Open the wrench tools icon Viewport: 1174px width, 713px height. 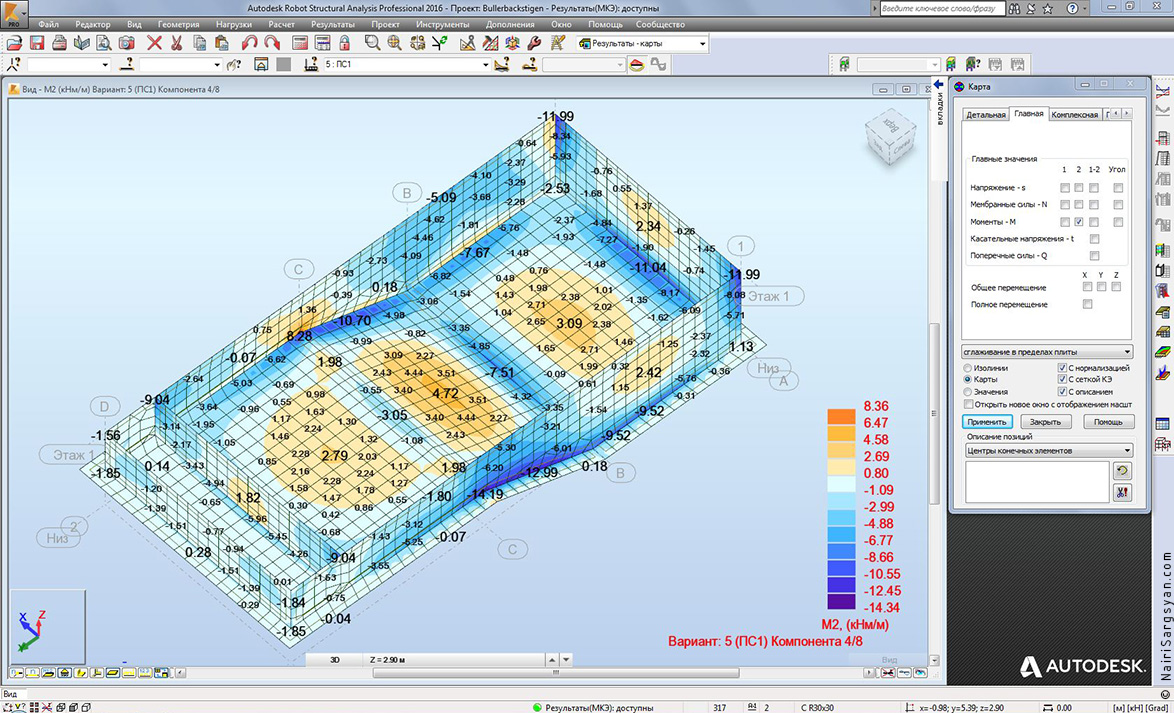coord(535,43)
